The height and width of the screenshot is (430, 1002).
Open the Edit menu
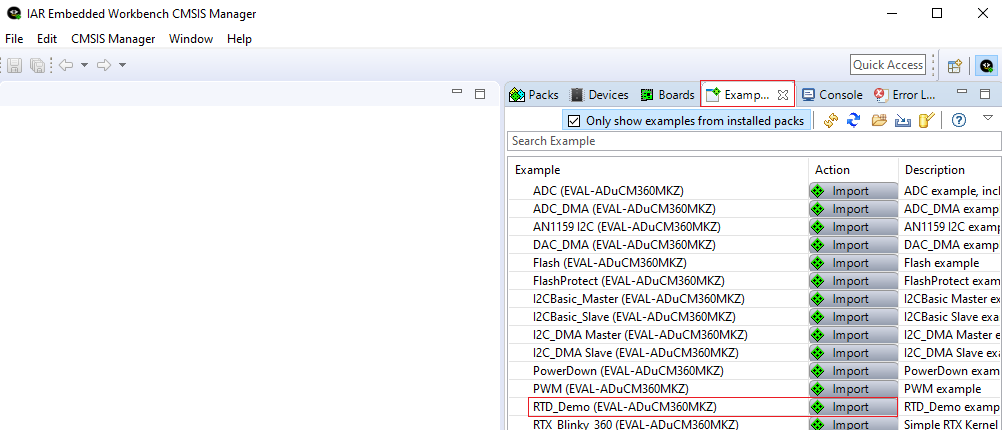tap(47, 39)
